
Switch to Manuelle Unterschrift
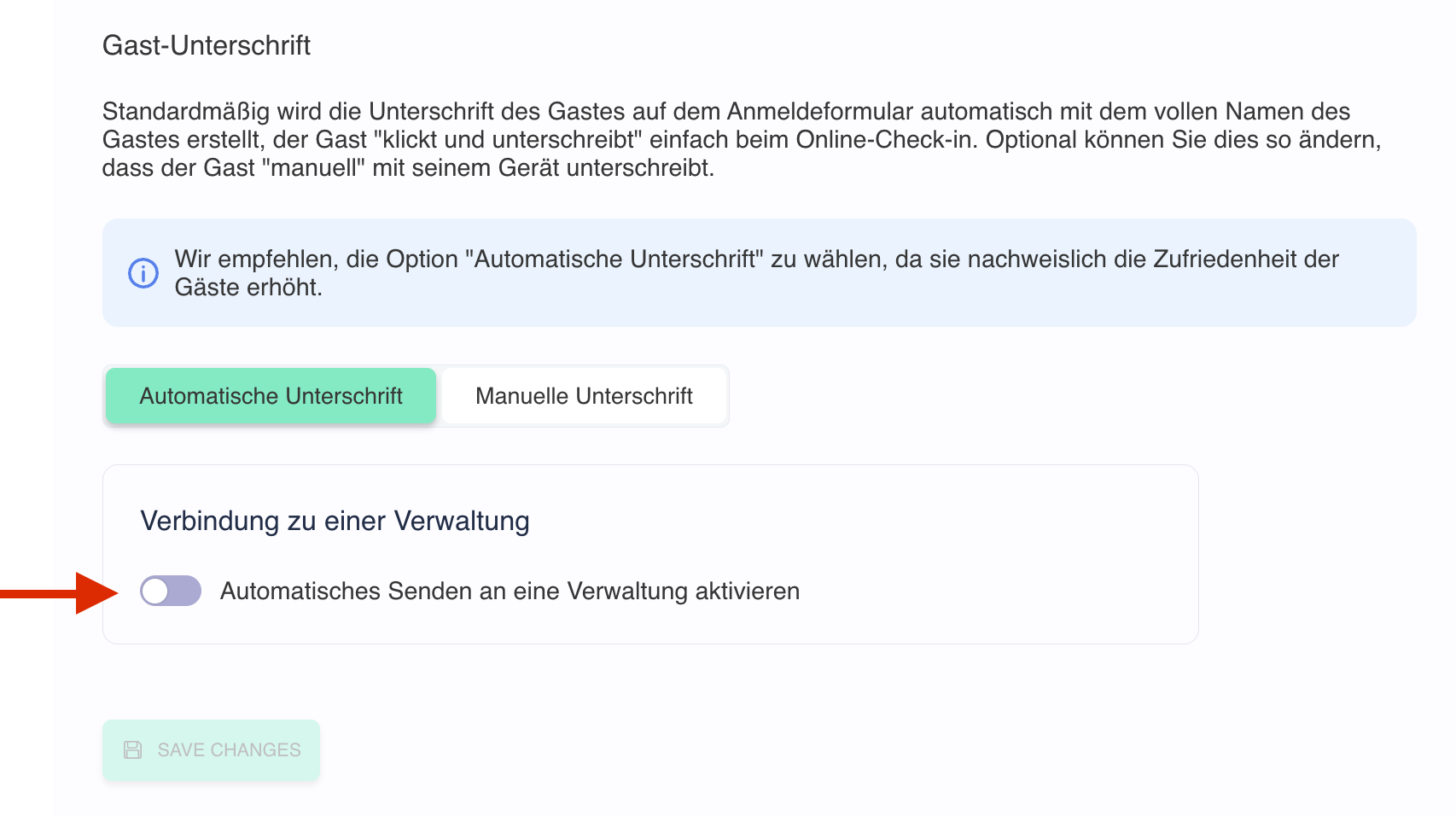point(584,396)
